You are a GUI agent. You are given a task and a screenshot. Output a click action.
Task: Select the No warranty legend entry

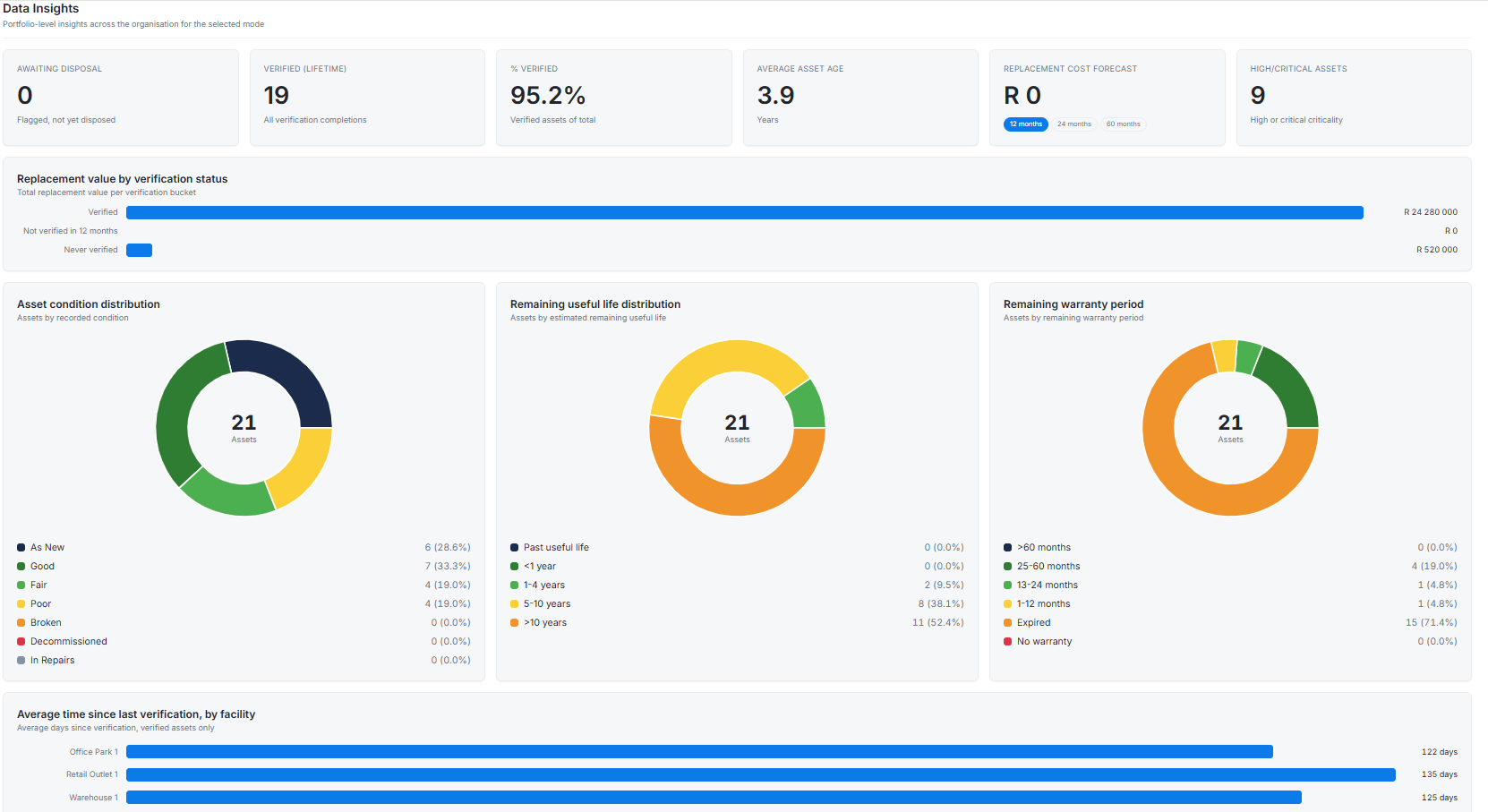point(1230,641)
